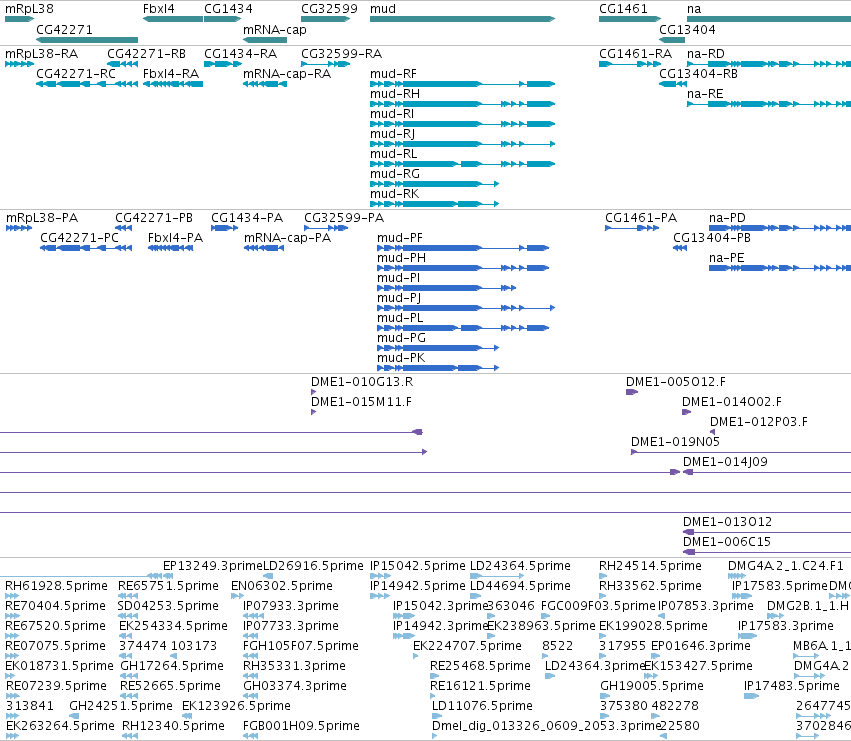This screenshot has height=741, width=851.
Task: Select protein mud-PG
Action: point(438,348)
